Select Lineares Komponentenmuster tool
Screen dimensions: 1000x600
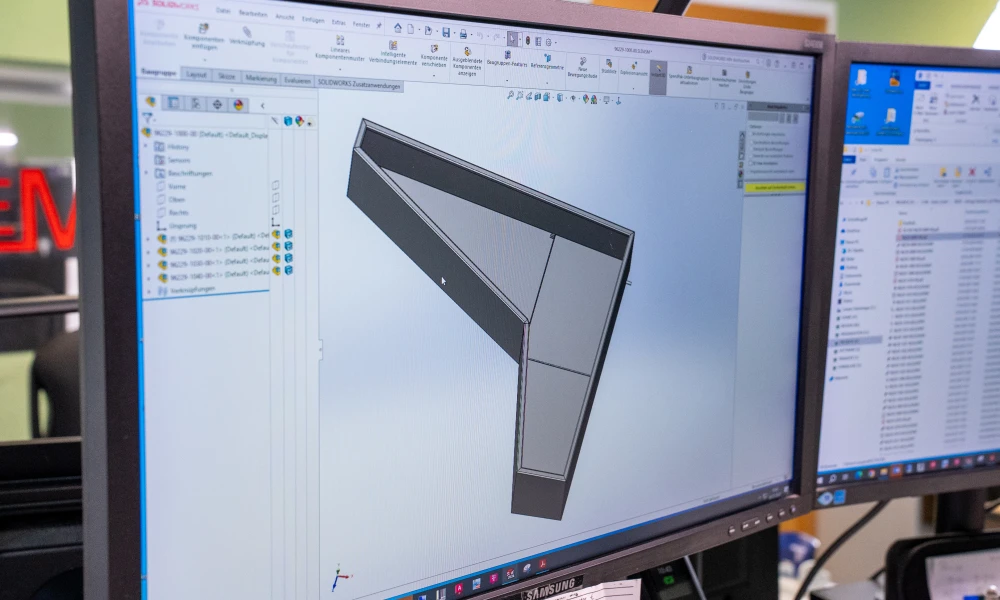339,50
